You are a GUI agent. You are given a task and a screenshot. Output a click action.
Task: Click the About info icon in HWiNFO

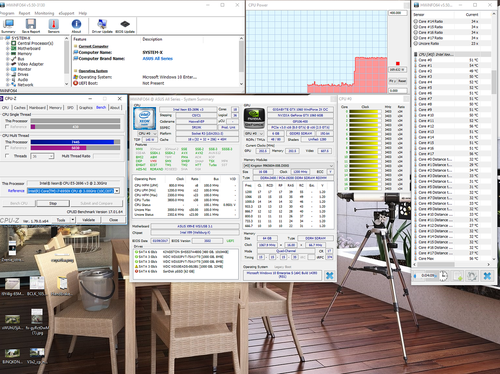[76, 25]
